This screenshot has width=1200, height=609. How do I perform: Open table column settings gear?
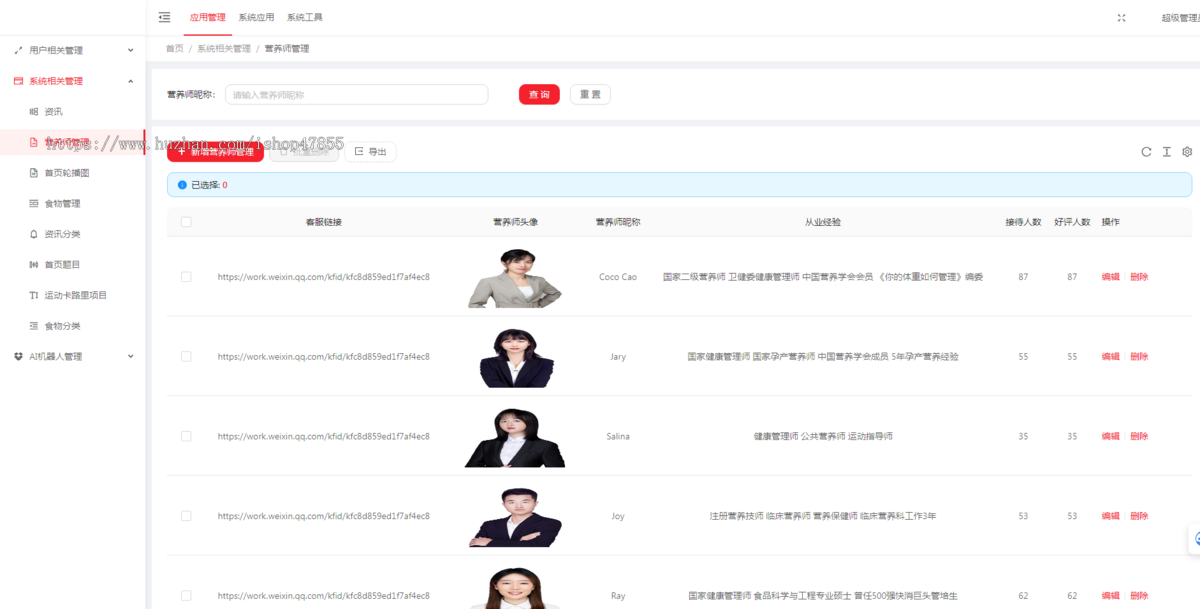(x=1187, y=152)
